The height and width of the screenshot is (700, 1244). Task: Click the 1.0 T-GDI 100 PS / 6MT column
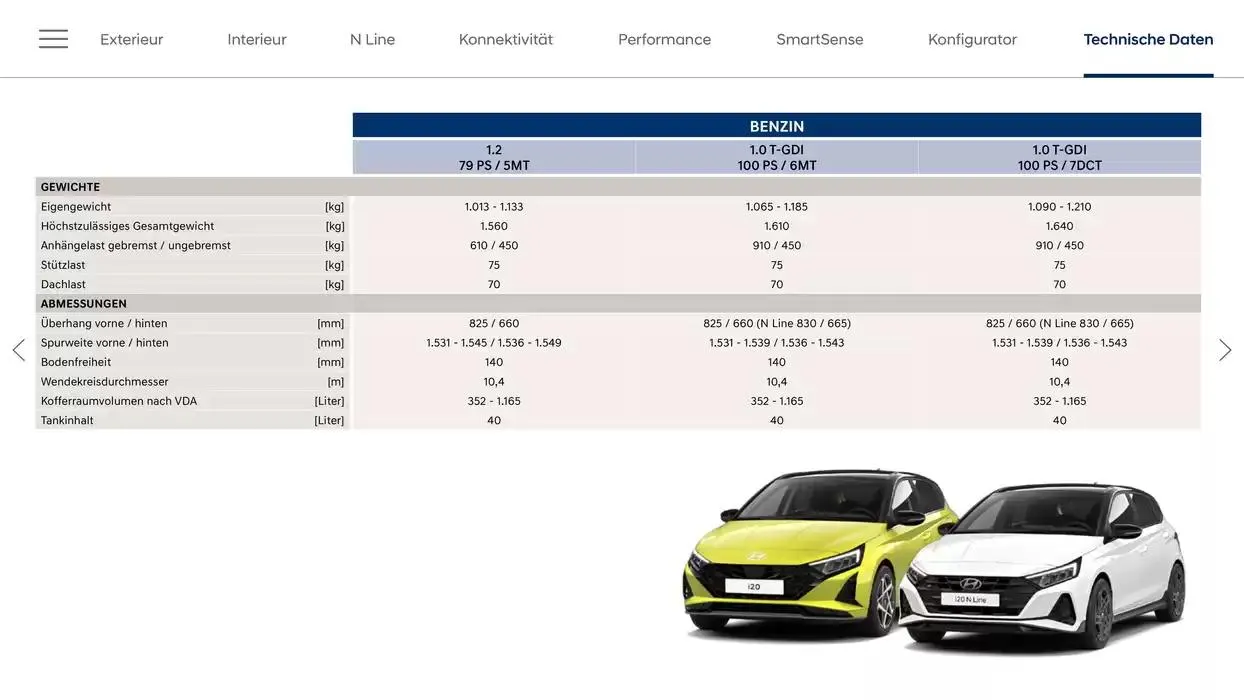[x=776, y=156]
